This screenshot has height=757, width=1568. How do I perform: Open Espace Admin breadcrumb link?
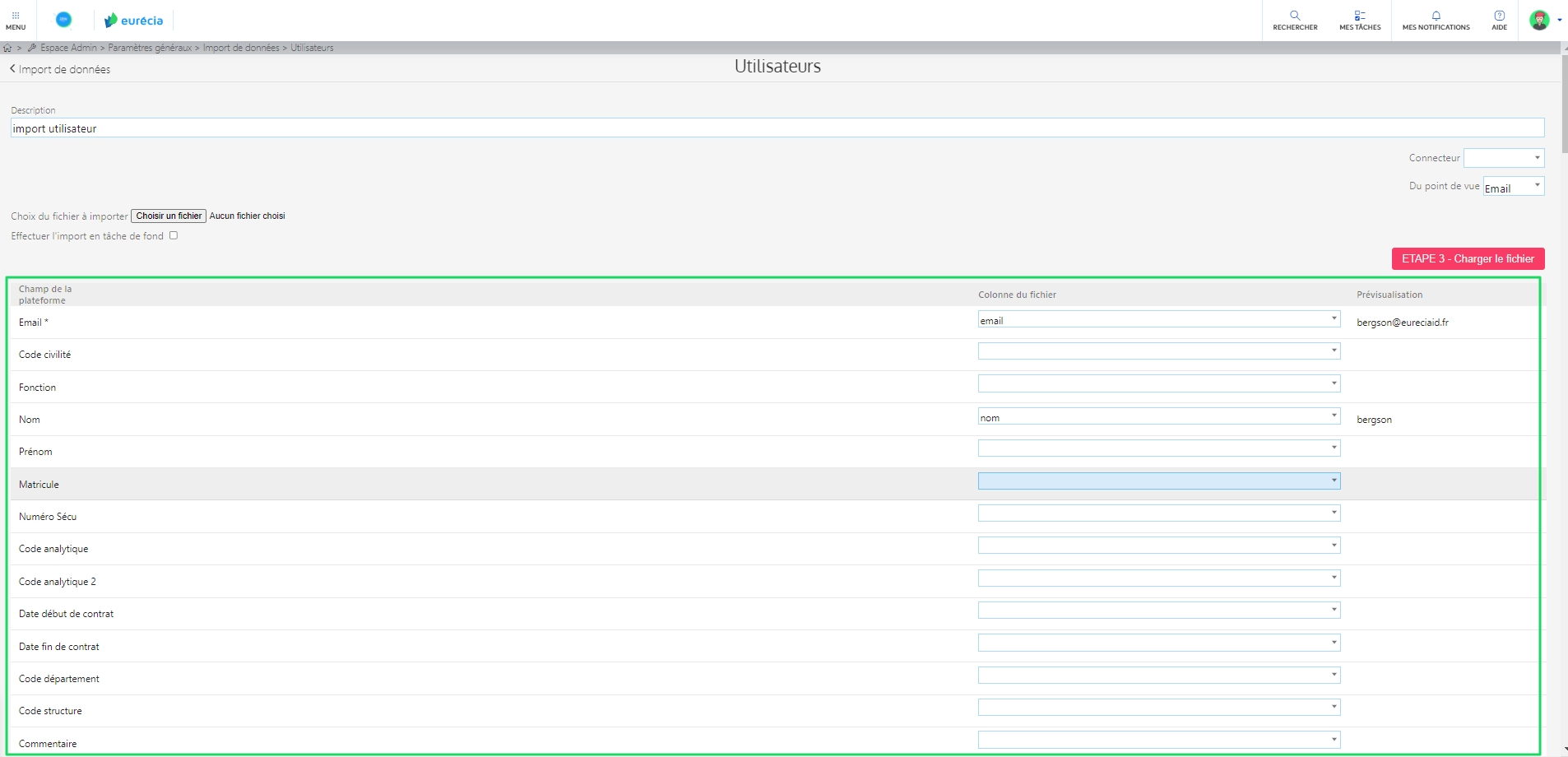pyautogui.click(x=68, y=48)
